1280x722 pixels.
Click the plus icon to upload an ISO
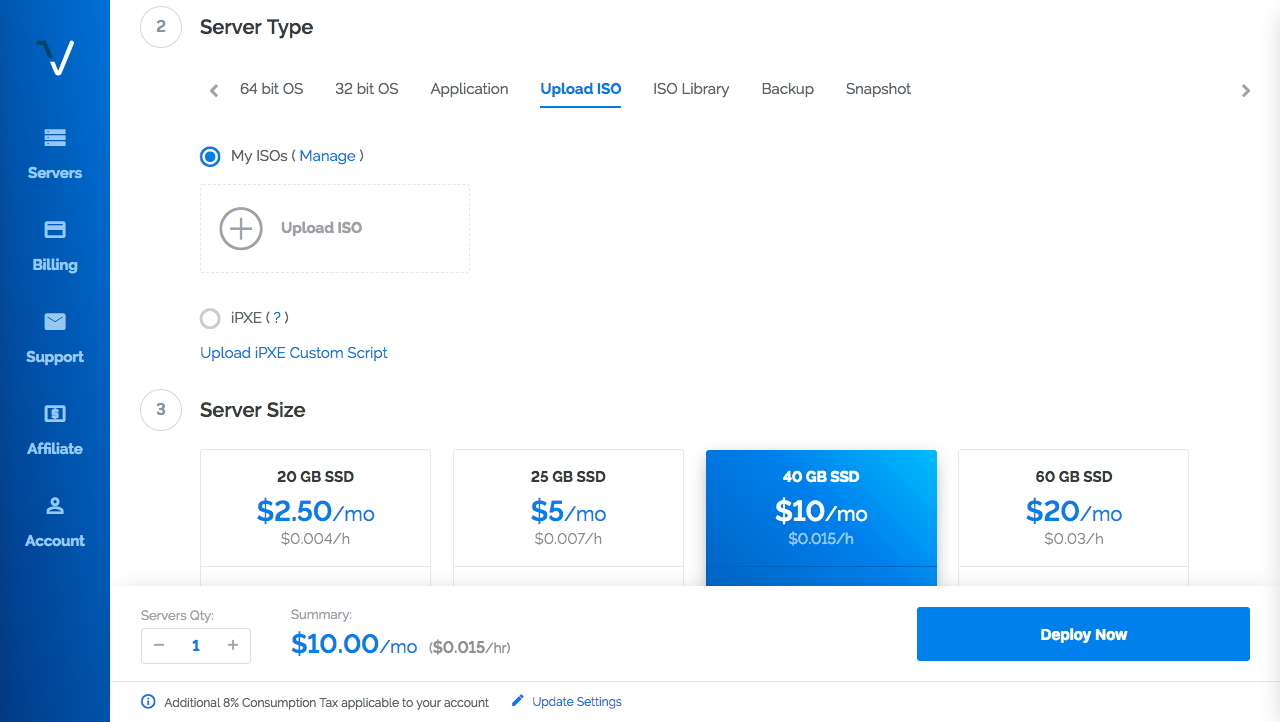[240, 228]
